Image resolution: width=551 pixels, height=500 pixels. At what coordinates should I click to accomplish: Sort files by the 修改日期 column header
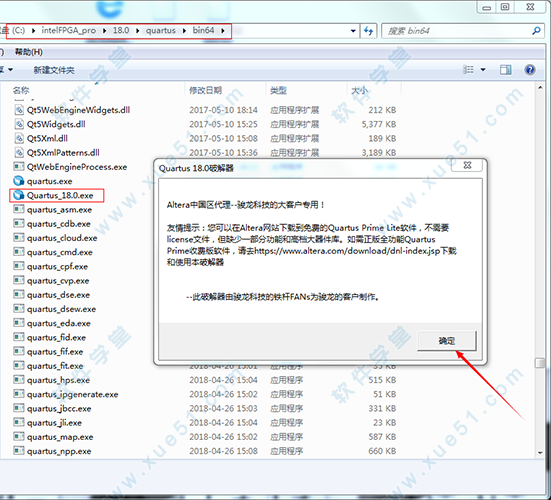click(206, 90)
